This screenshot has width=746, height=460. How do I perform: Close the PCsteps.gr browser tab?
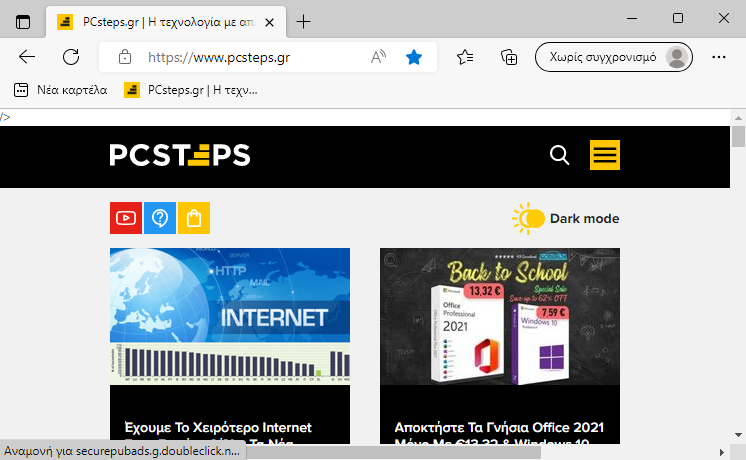pos(269,22)
